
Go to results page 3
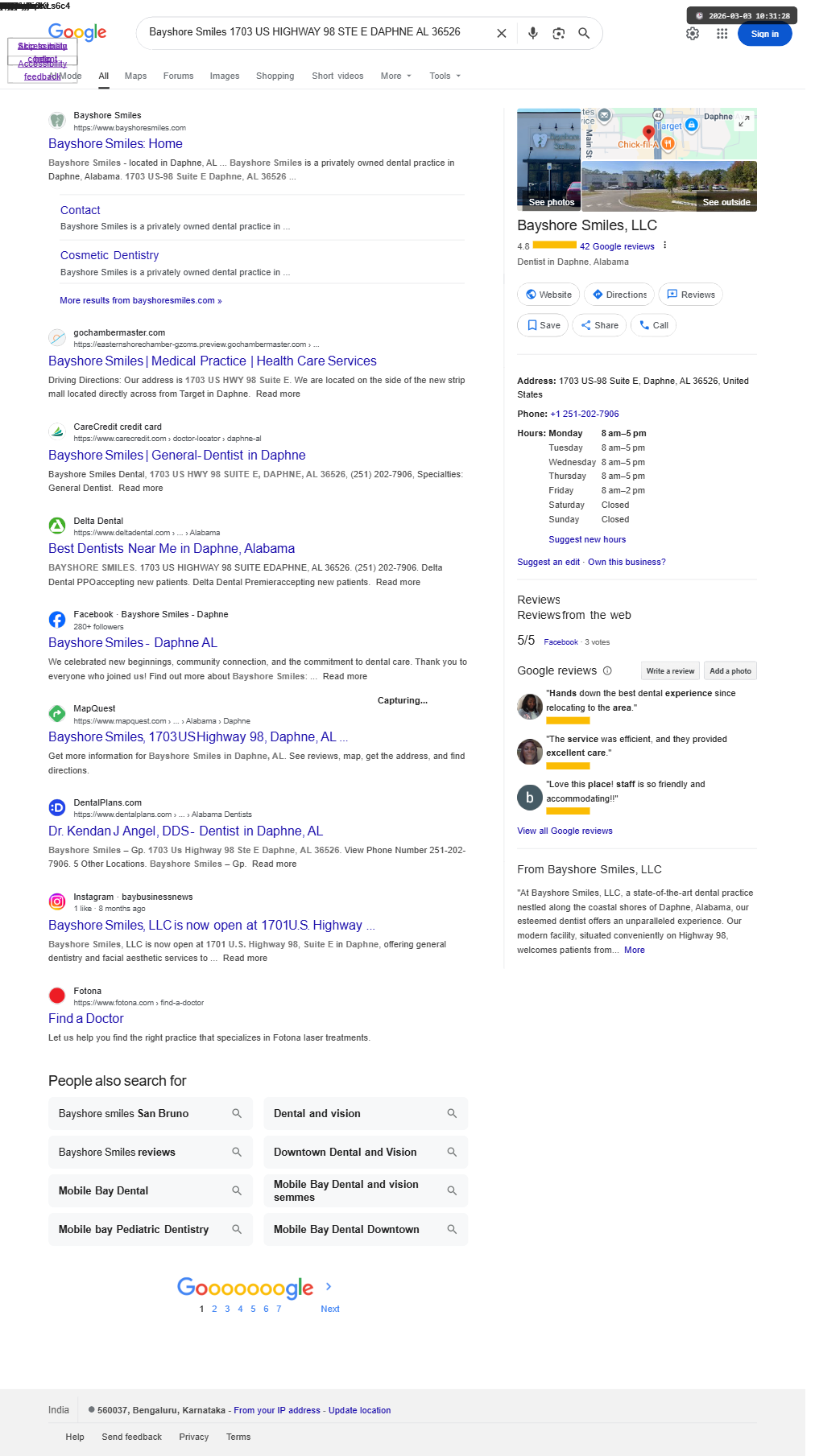coord(227,1309)
